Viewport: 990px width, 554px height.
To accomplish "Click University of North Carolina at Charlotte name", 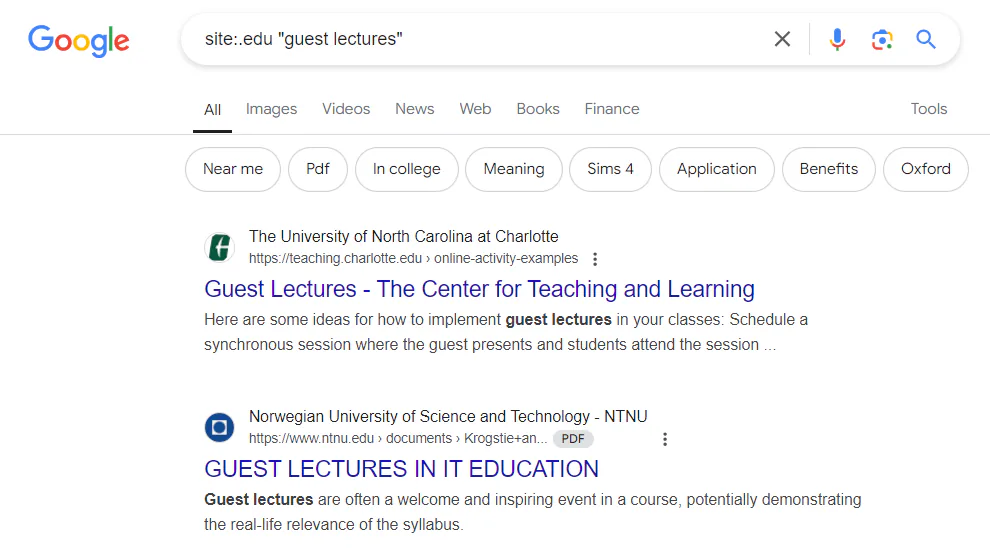I will [403, 236].
